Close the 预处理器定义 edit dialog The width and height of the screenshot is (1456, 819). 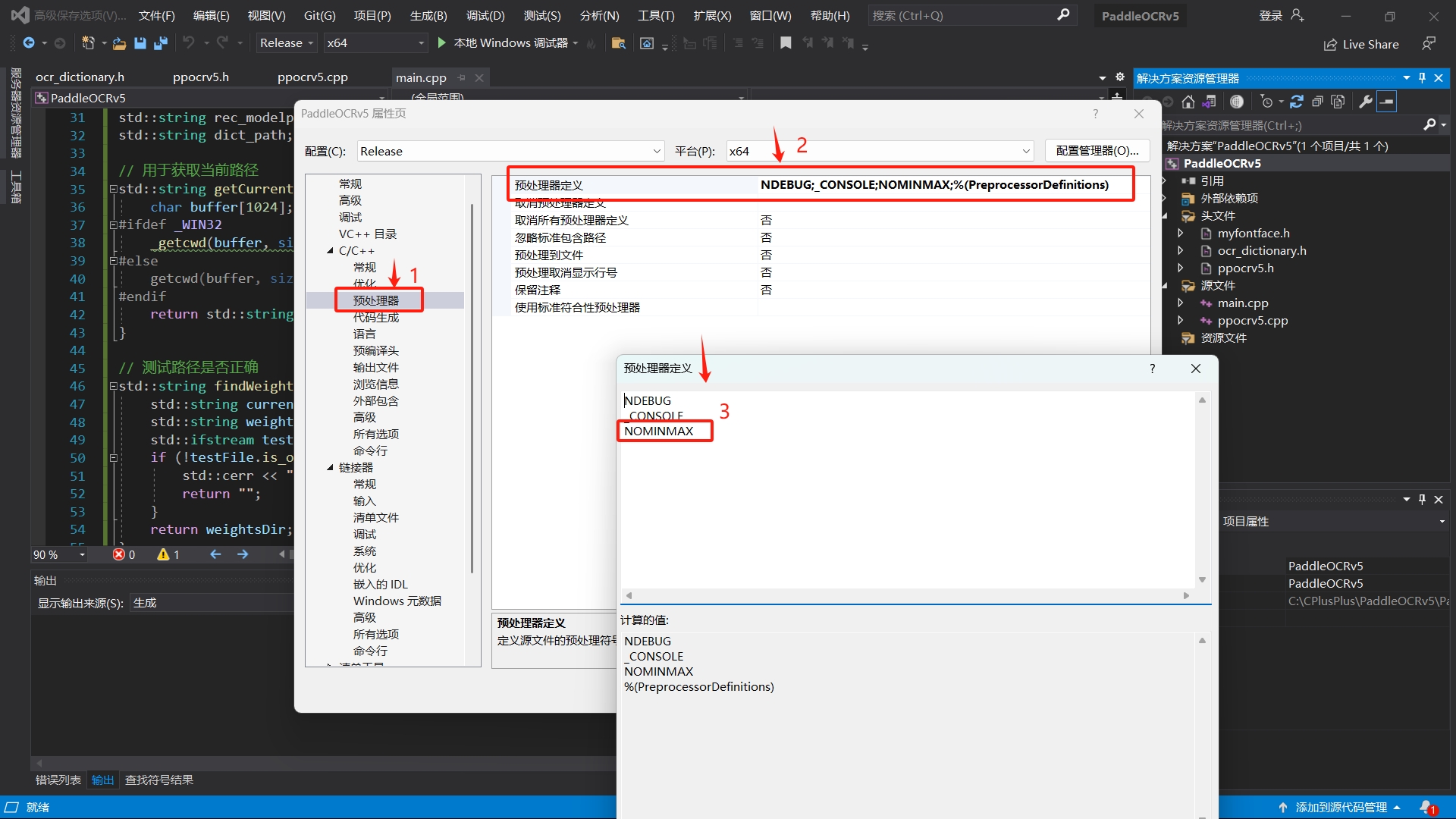1195,369
